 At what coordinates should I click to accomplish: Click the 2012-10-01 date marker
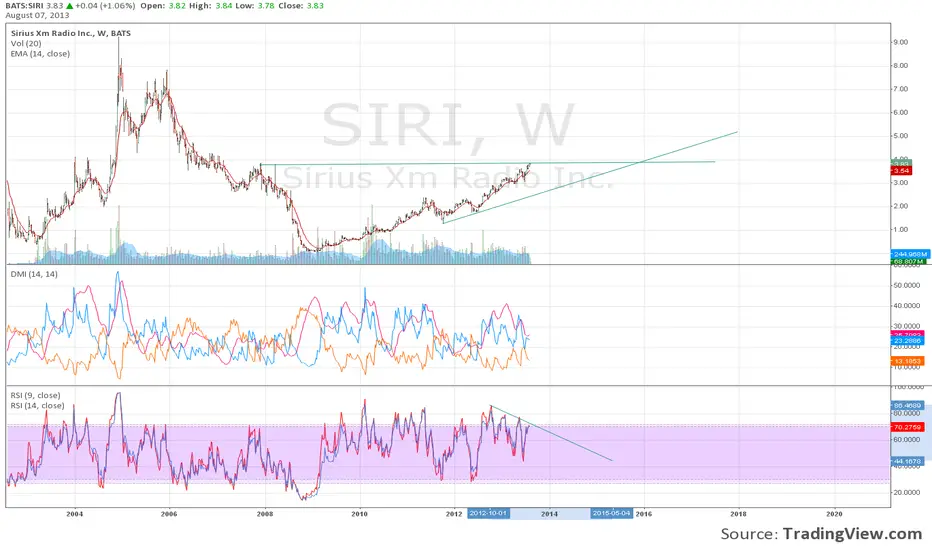(488, 513)
